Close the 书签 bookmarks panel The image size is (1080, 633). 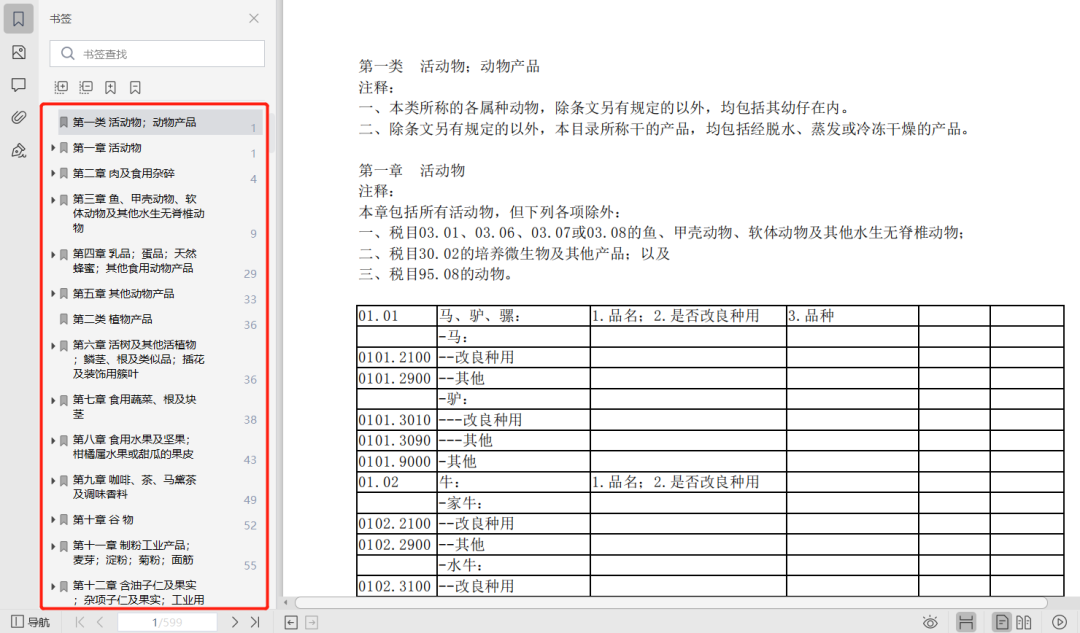pos(254,19)
